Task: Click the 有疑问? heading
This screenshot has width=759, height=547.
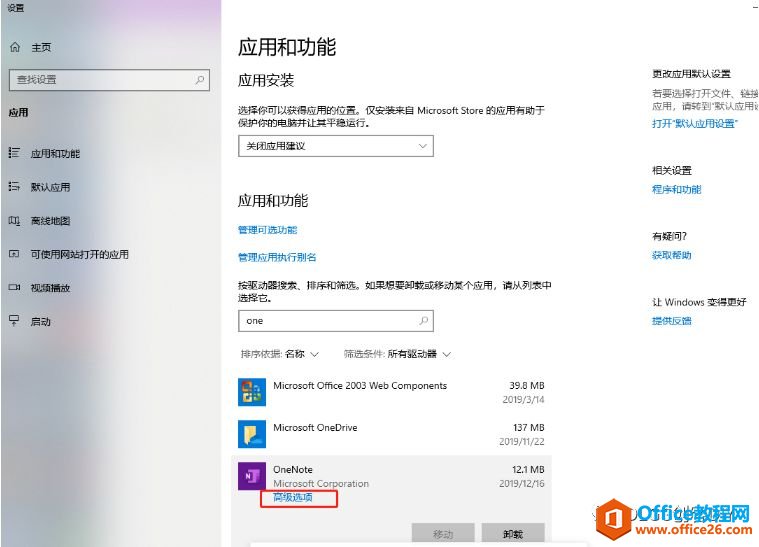Action: coord(669,236)
